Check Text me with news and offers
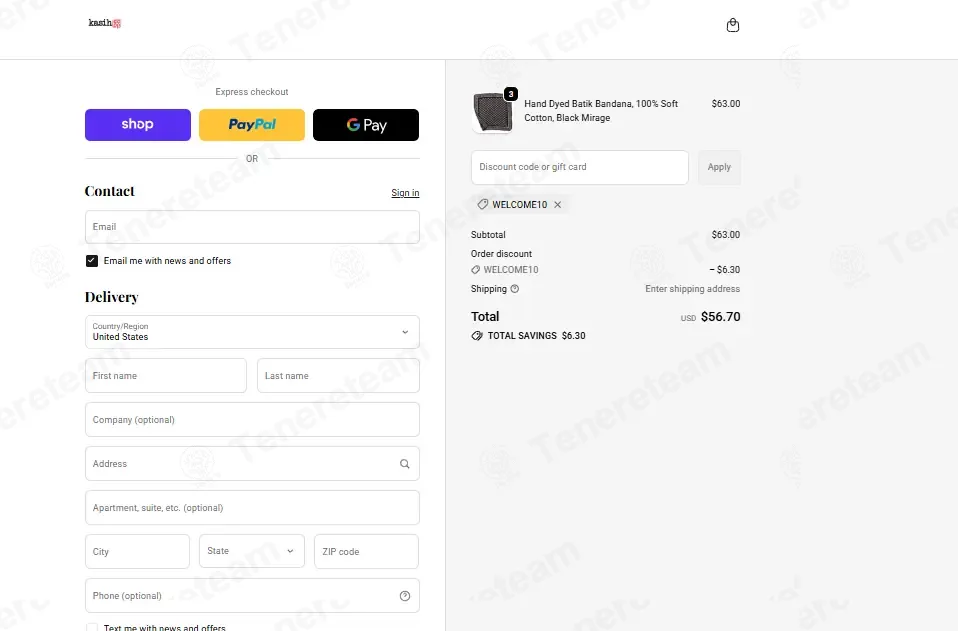The image size is (958, 631). 92,627
